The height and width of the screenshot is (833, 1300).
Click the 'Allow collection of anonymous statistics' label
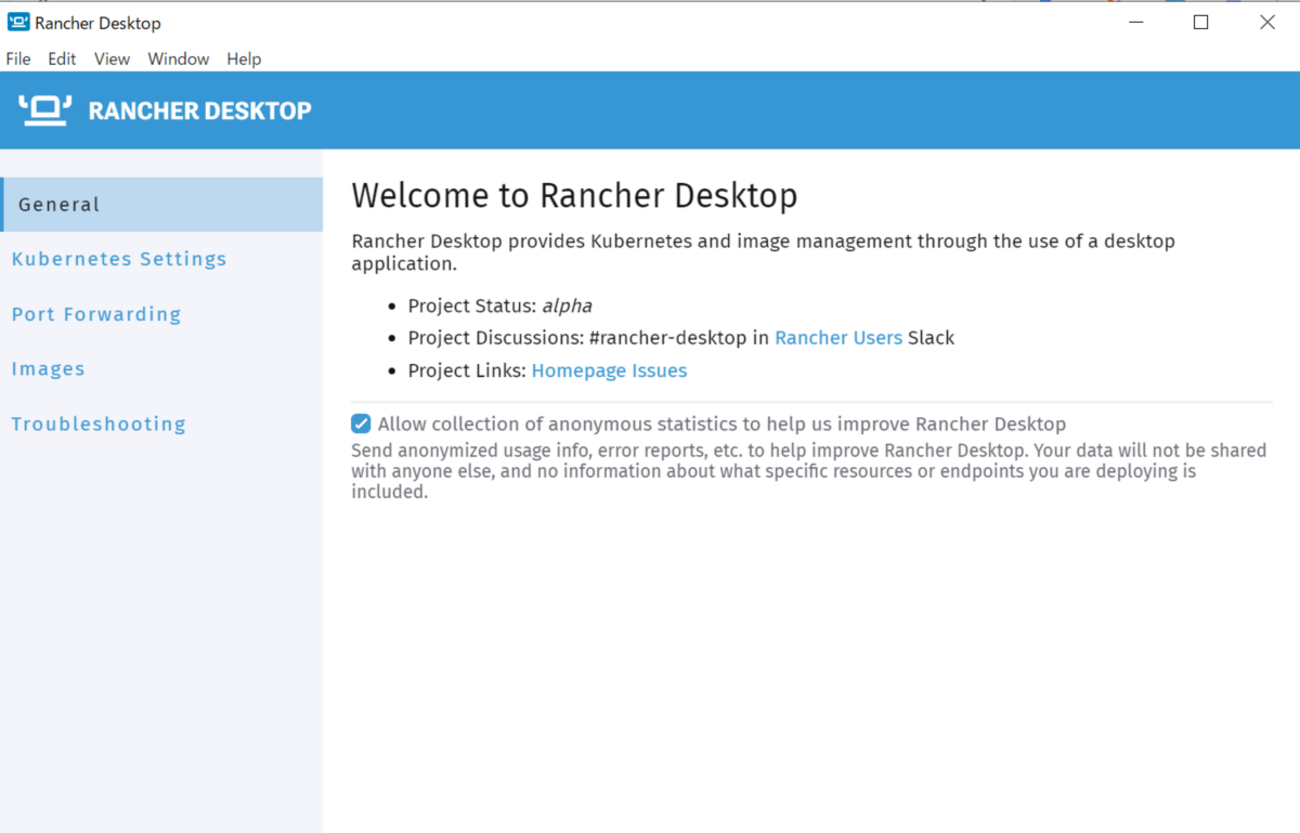point(722,424)
